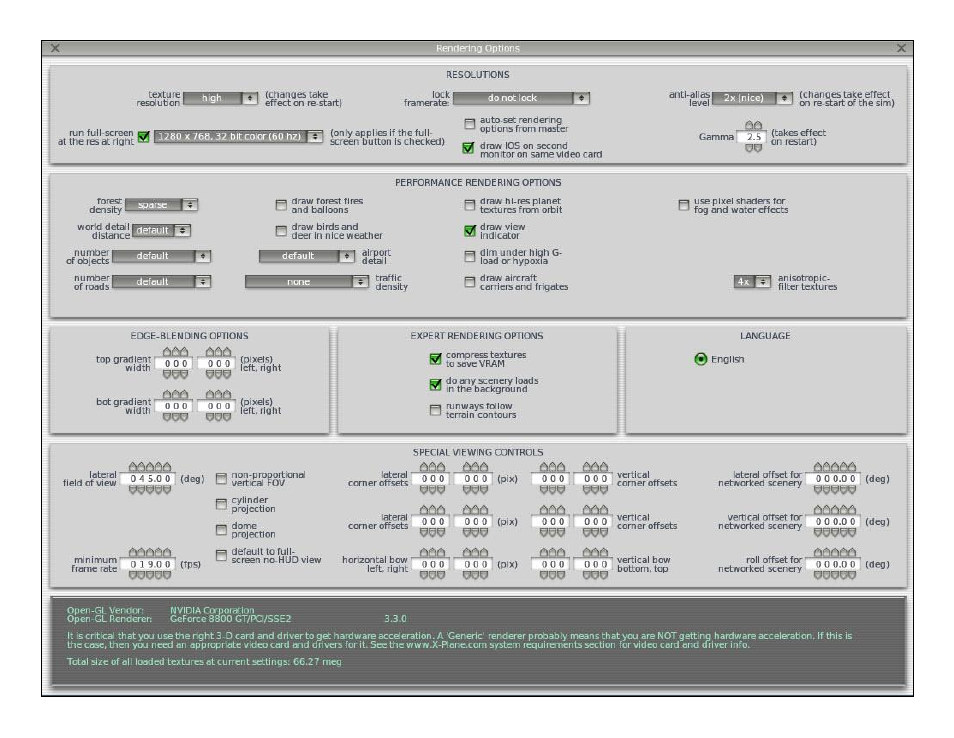Enable dim under high G-load or hypoxia
This screenshot has height=738, width=954.
click(x=469, y=256)
